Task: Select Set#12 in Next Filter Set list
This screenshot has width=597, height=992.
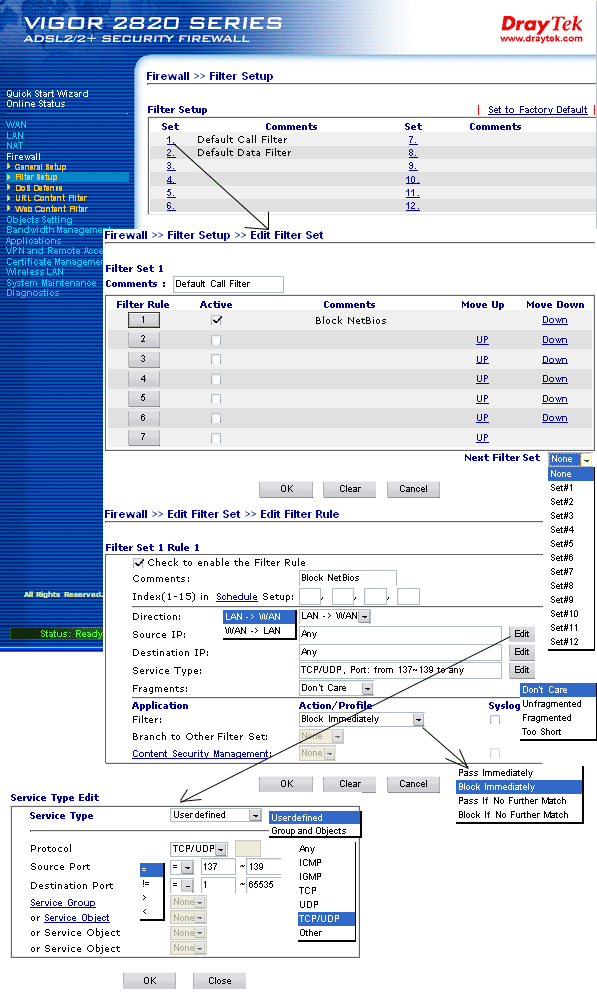Action: [564, 642]
